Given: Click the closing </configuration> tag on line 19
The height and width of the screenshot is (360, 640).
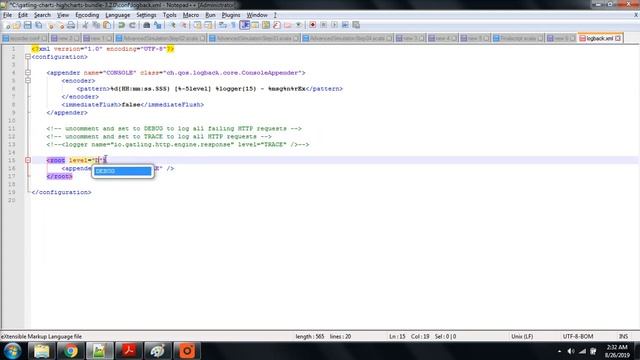Looking at the screenshot, I should click(x=61, y=192).
